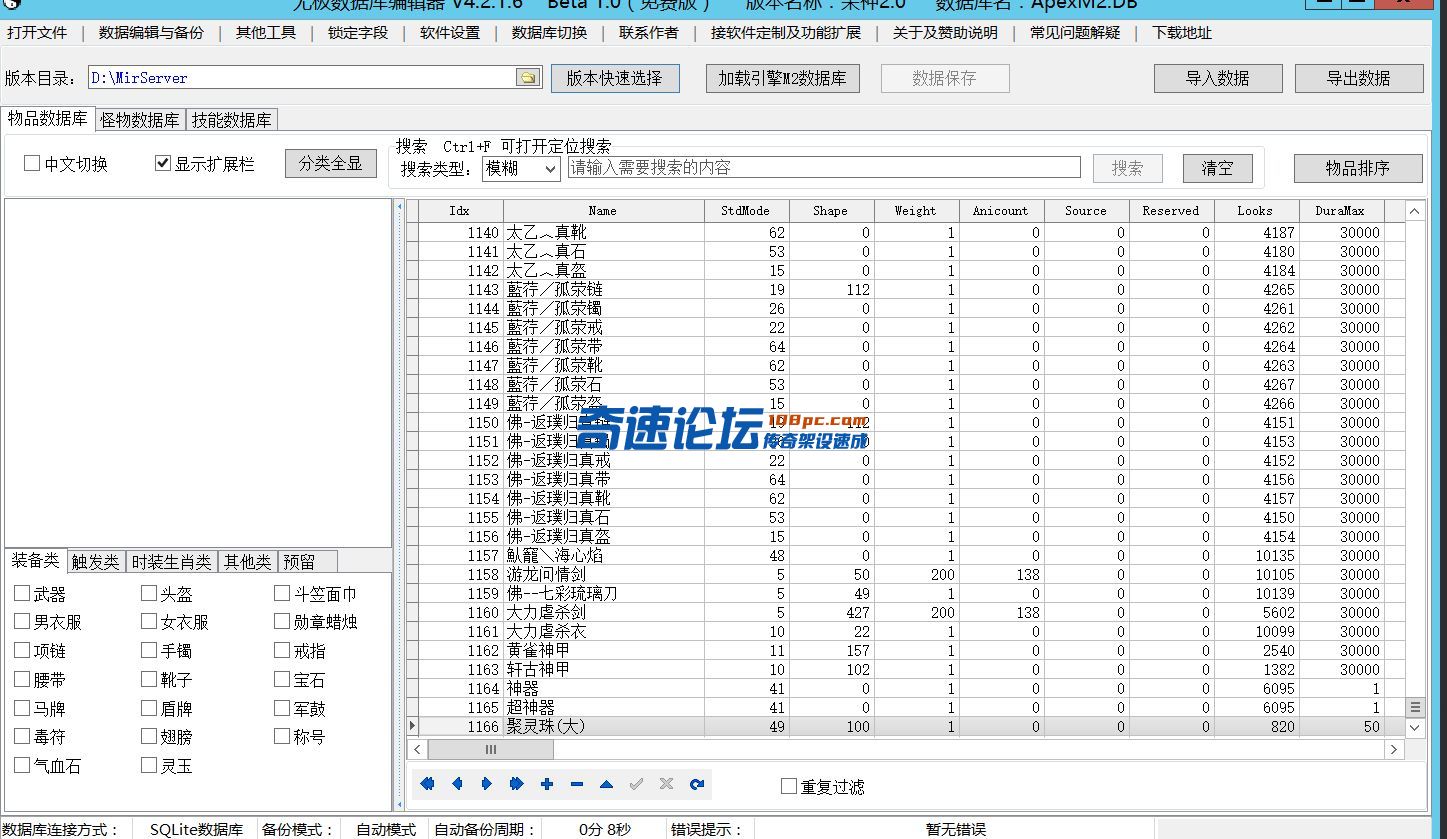
Task: Click the search content input field
Action: pos(824,168)
